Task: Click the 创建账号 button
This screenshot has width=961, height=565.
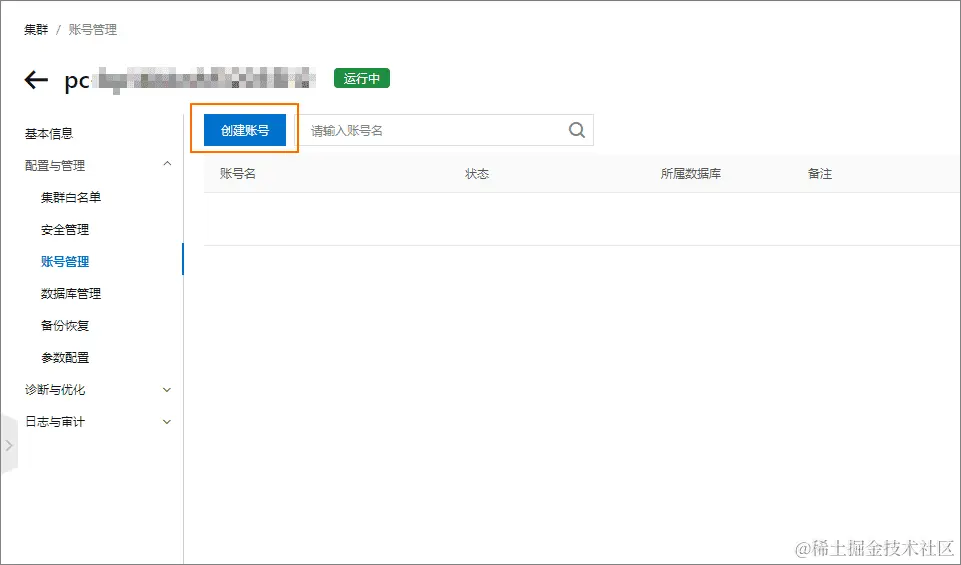Action: point(245,130)
